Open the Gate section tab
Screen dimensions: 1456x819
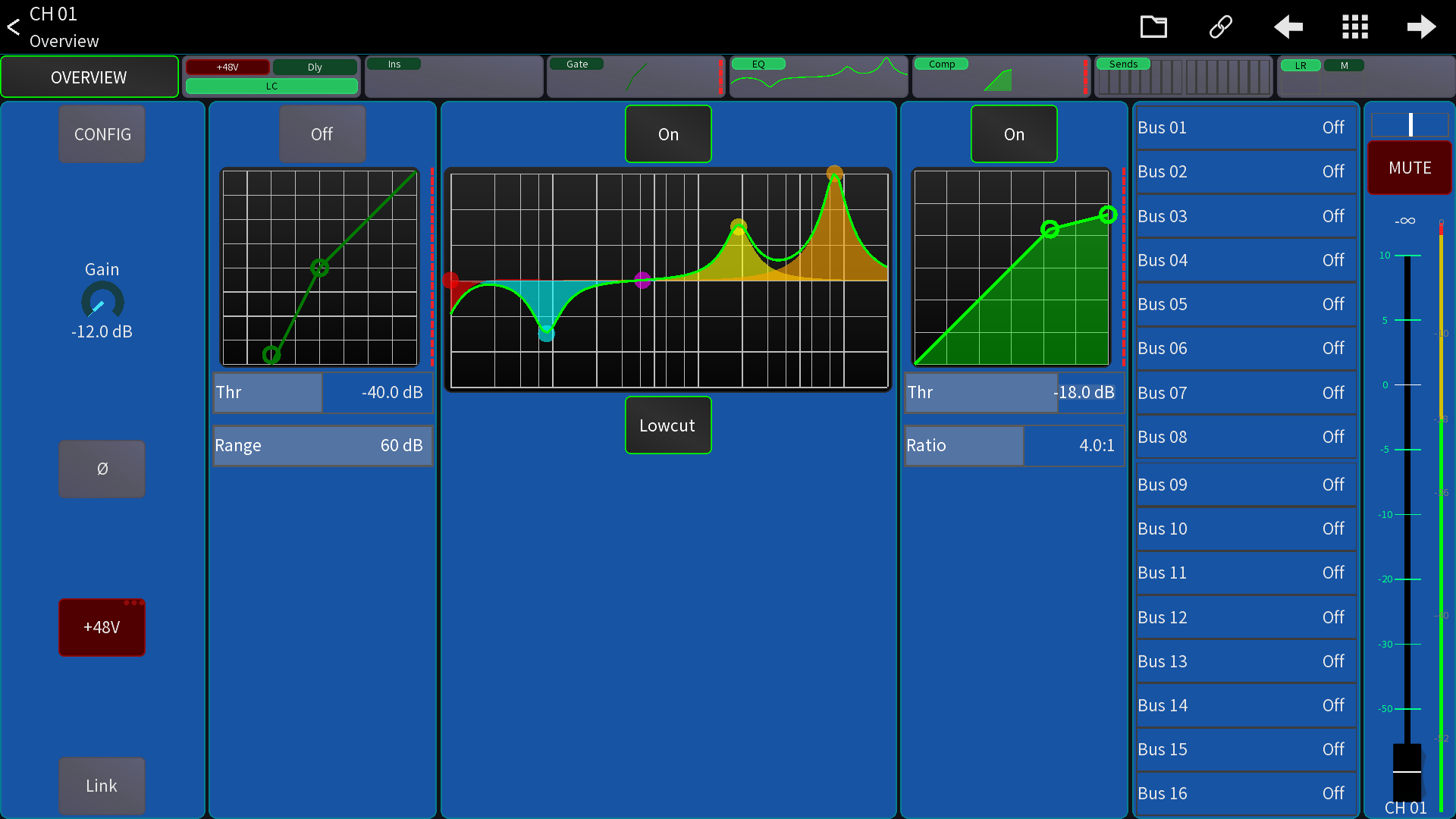pos(635,77)
